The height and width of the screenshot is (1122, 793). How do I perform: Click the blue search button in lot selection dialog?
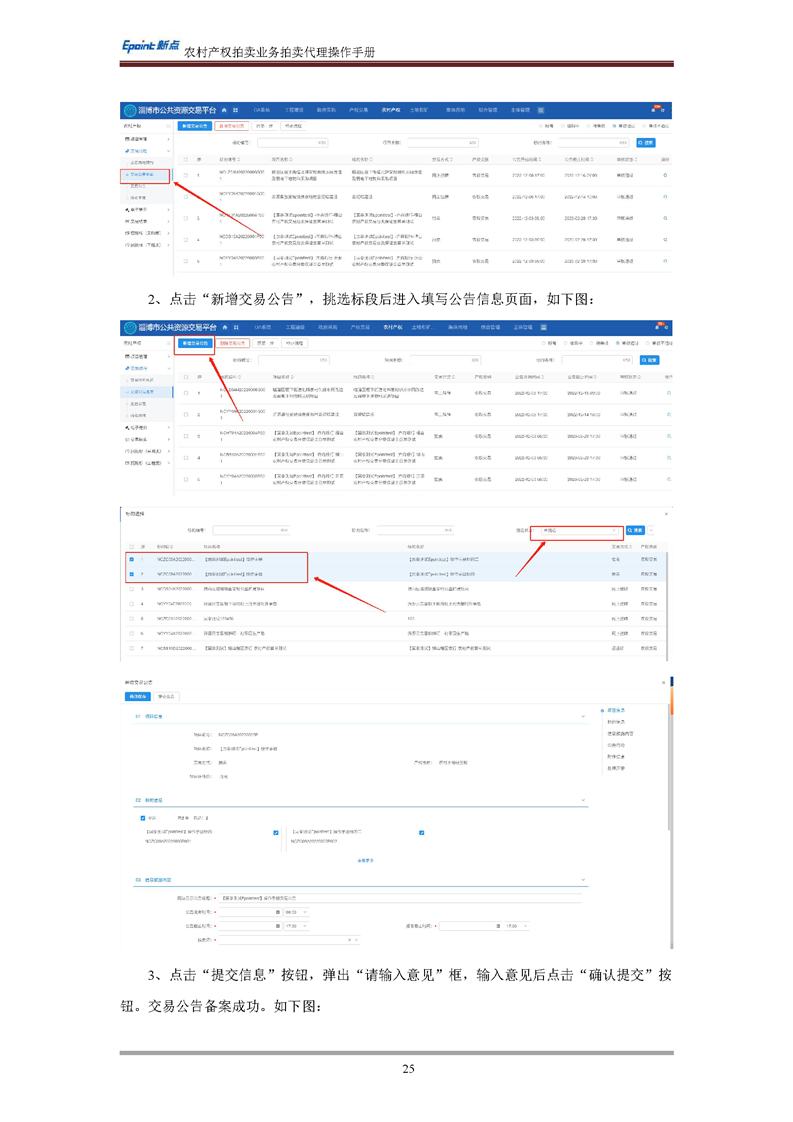coord(634,530)
